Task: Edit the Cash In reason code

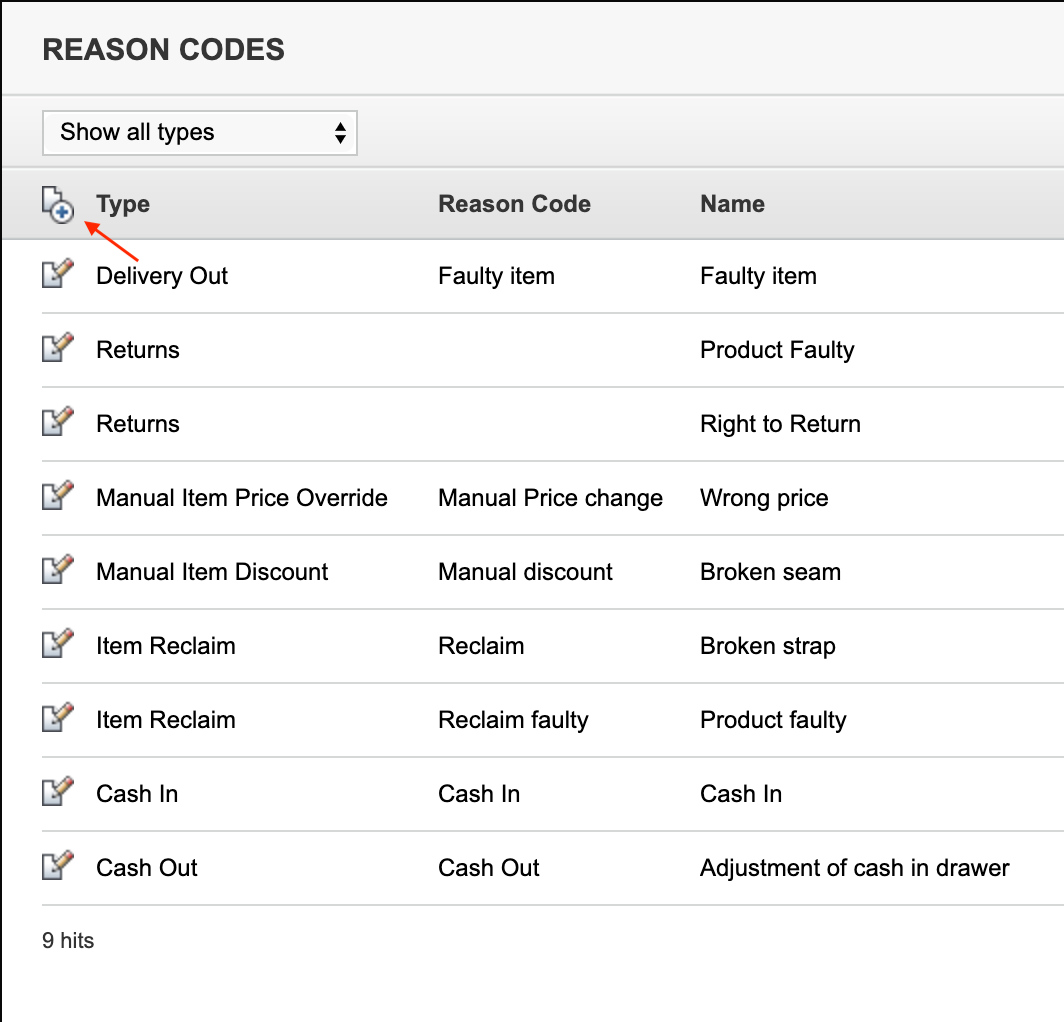Action: tap(58, 791)
